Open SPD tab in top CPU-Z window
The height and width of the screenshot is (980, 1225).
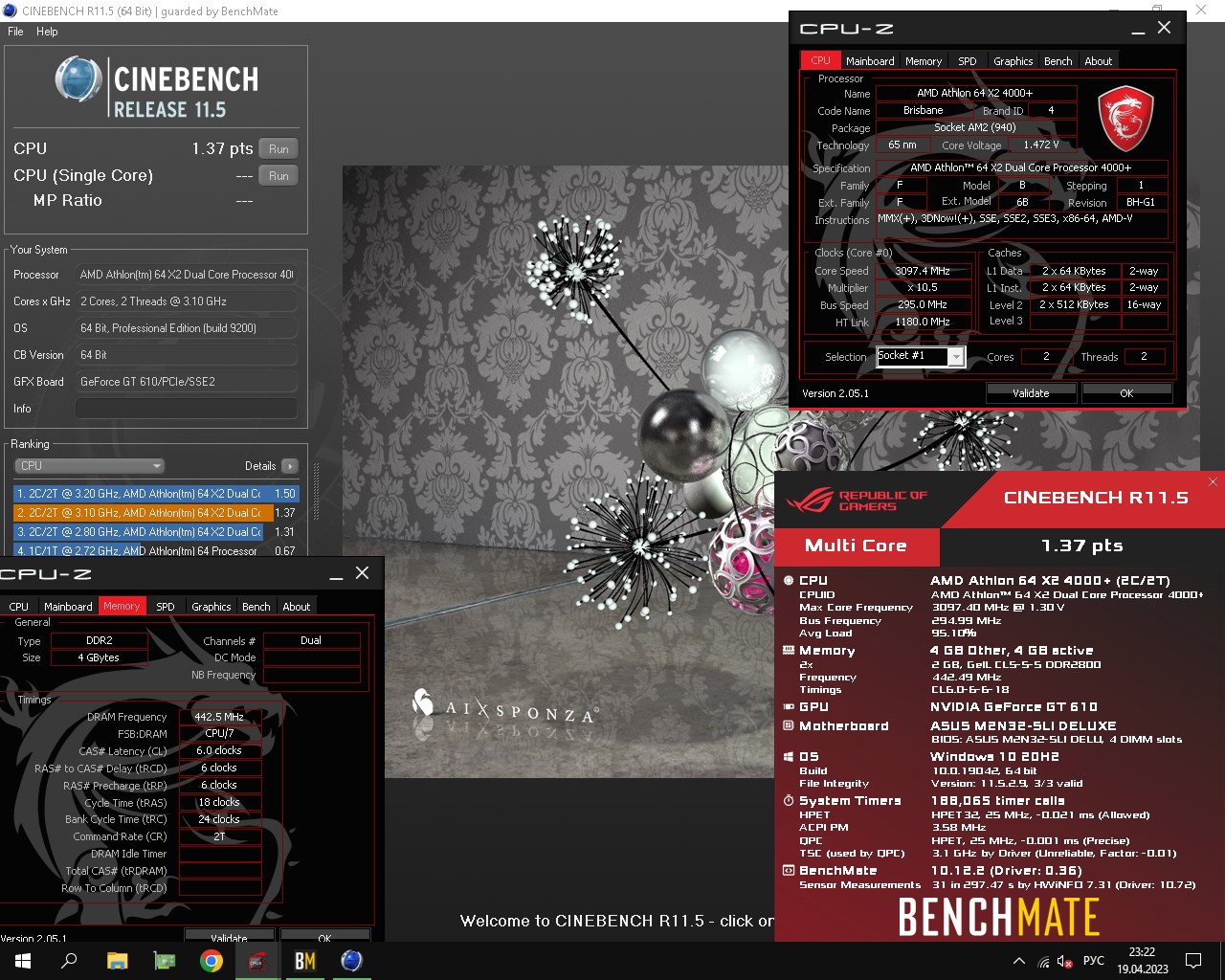[968, 60]
